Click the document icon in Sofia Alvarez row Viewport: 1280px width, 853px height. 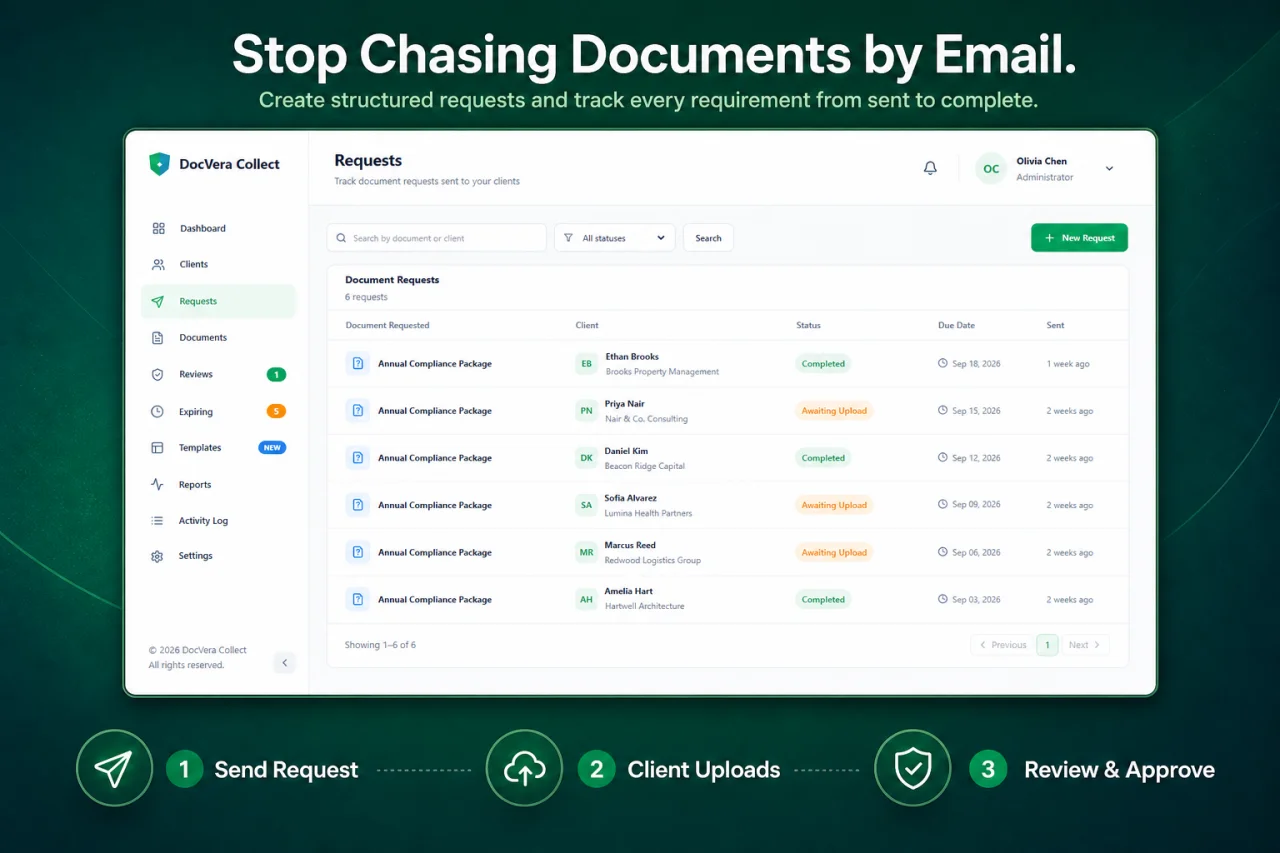coord(357,505)
